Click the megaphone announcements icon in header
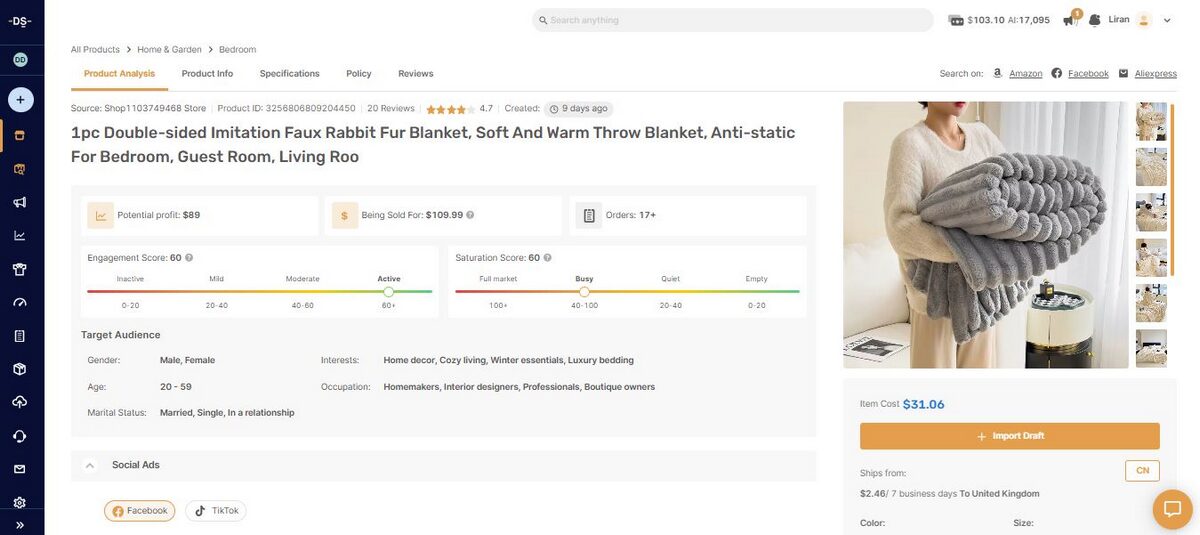Image resolution: width=1200 pixels, height=535 pixels. [1069, 20]
